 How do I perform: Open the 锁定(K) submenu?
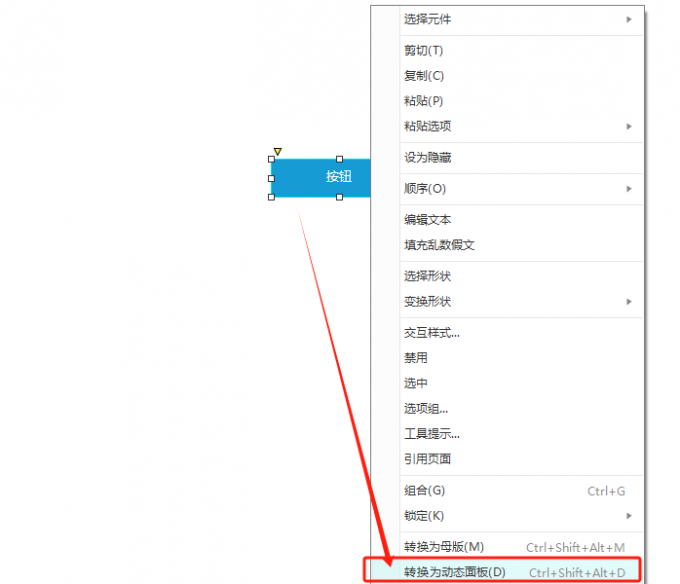click(x=507, y=516)
